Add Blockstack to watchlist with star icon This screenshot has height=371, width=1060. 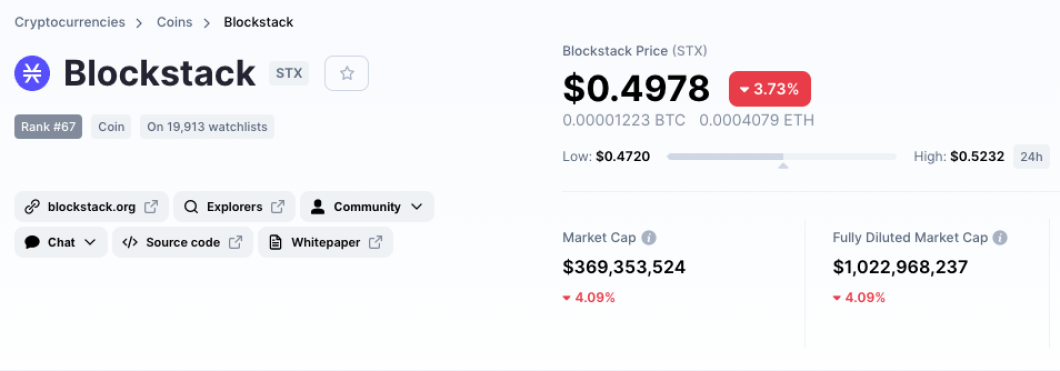(x=347, y=73)
